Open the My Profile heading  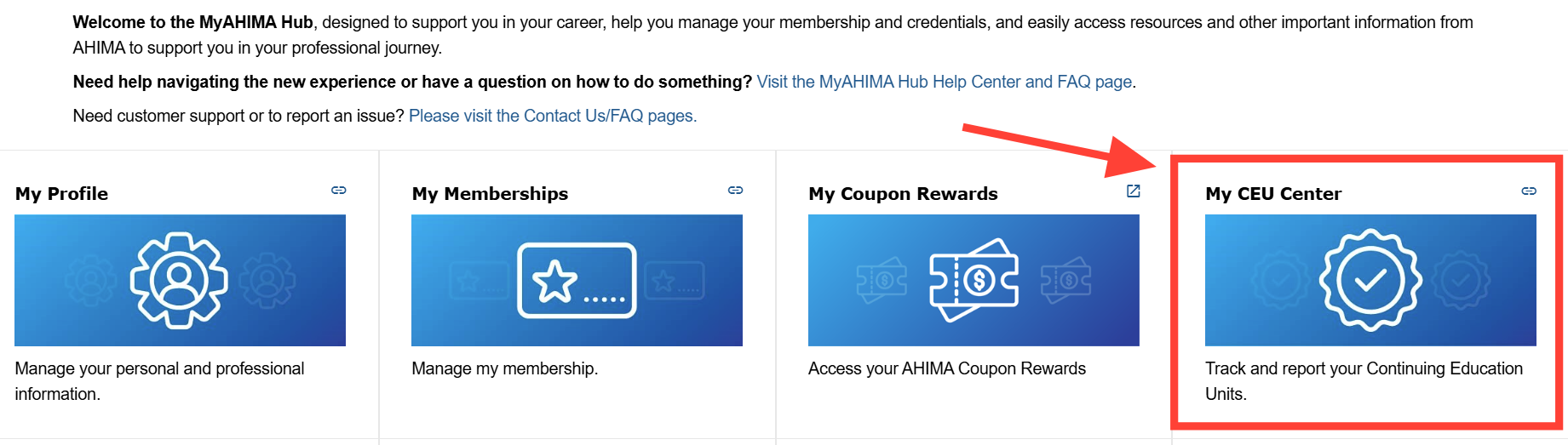coord(61,194)
